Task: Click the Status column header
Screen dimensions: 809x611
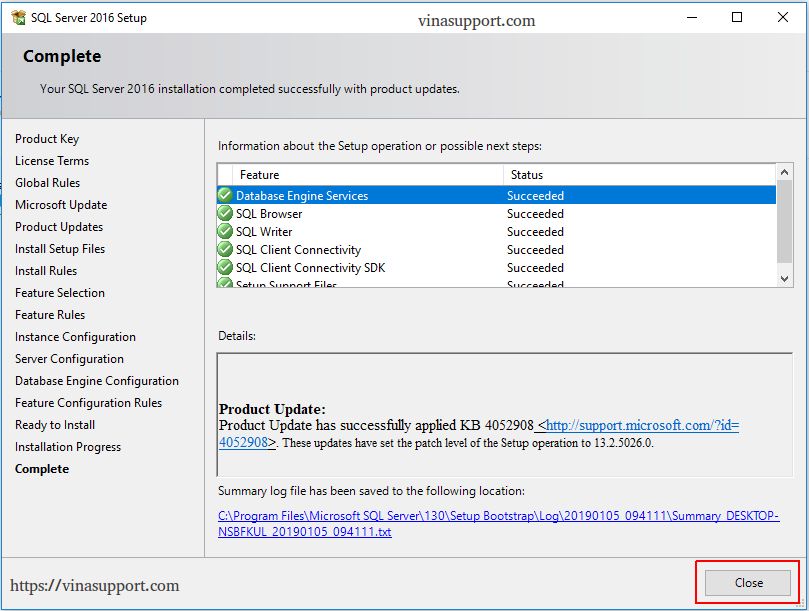Action: (x=639, y=175)
